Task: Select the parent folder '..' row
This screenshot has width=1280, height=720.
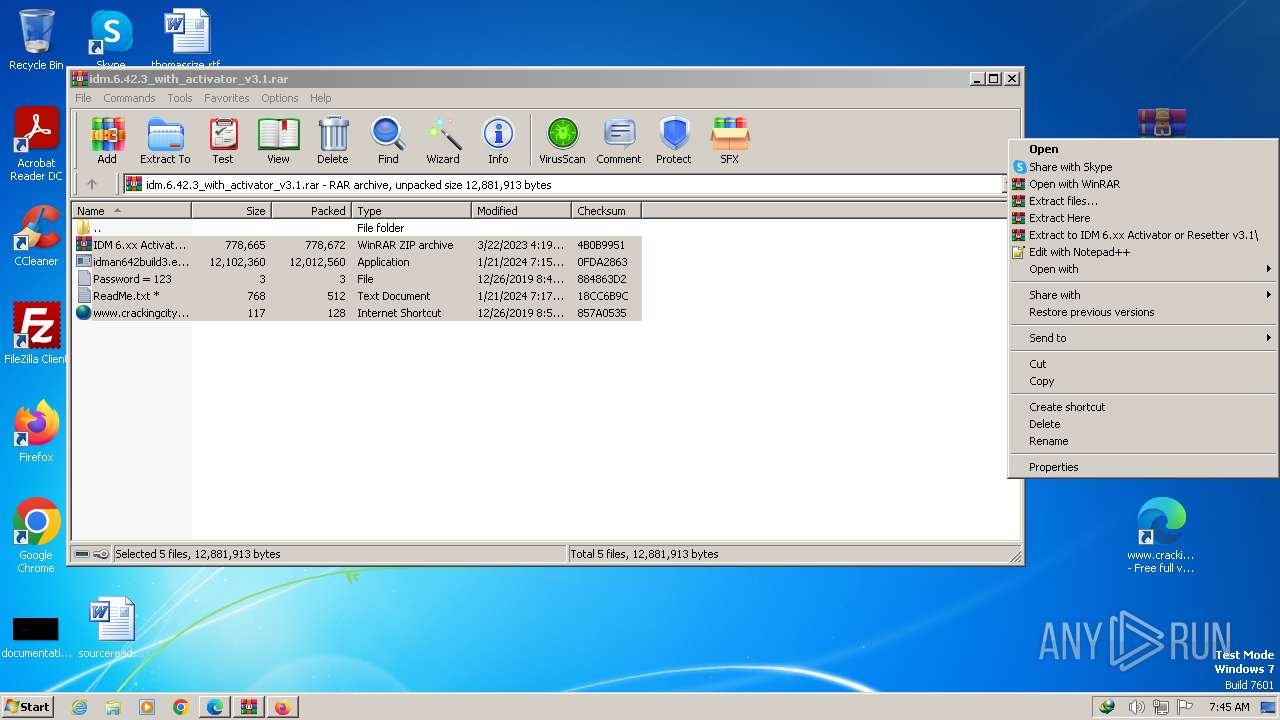Action: point(357,228)
